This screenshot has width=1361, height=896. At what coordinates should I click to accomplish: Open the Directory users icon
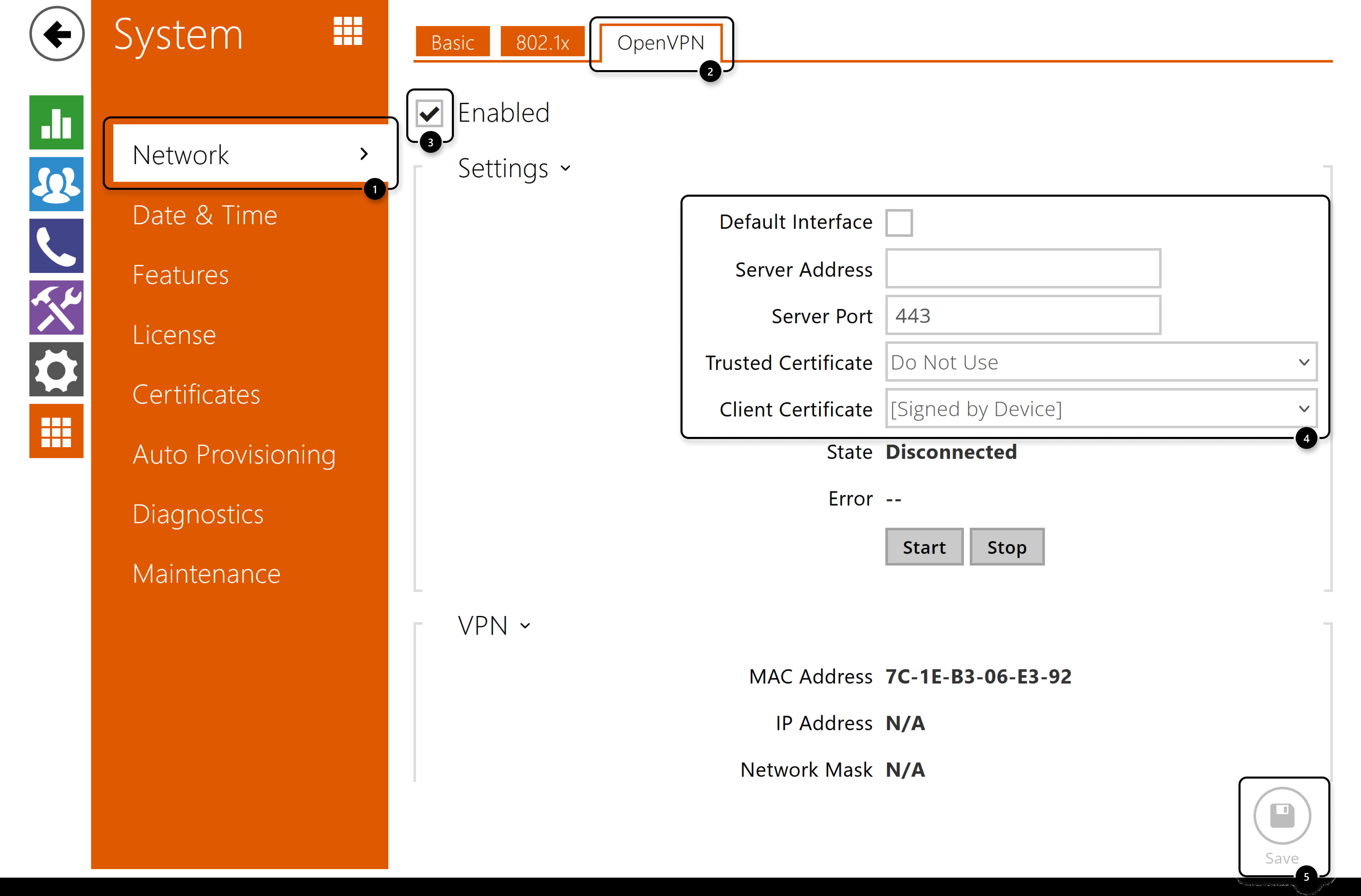[56, 184]
